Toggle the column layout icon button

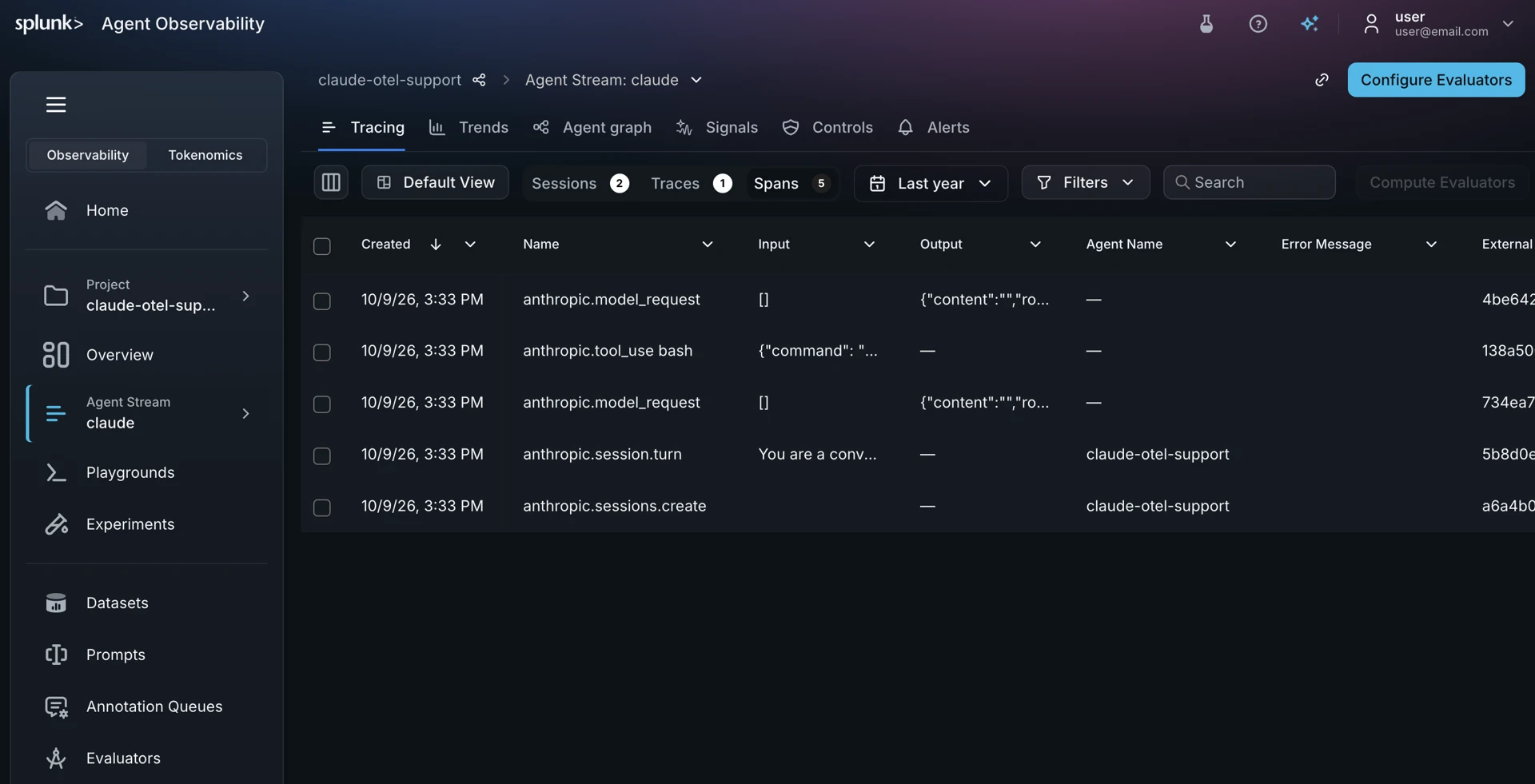(x=331, y=183)
